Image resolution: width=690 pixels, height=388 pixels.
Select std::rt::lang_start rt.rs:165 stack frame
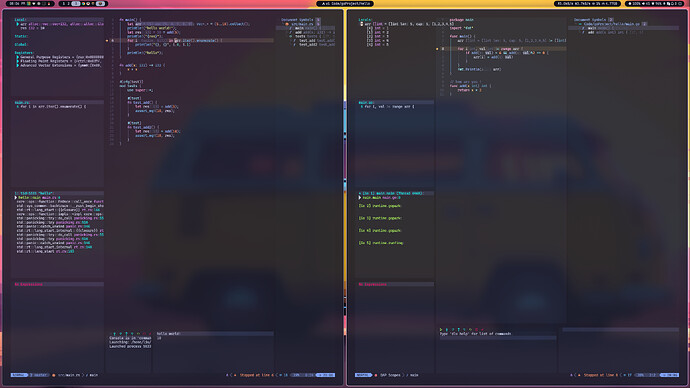45,251
